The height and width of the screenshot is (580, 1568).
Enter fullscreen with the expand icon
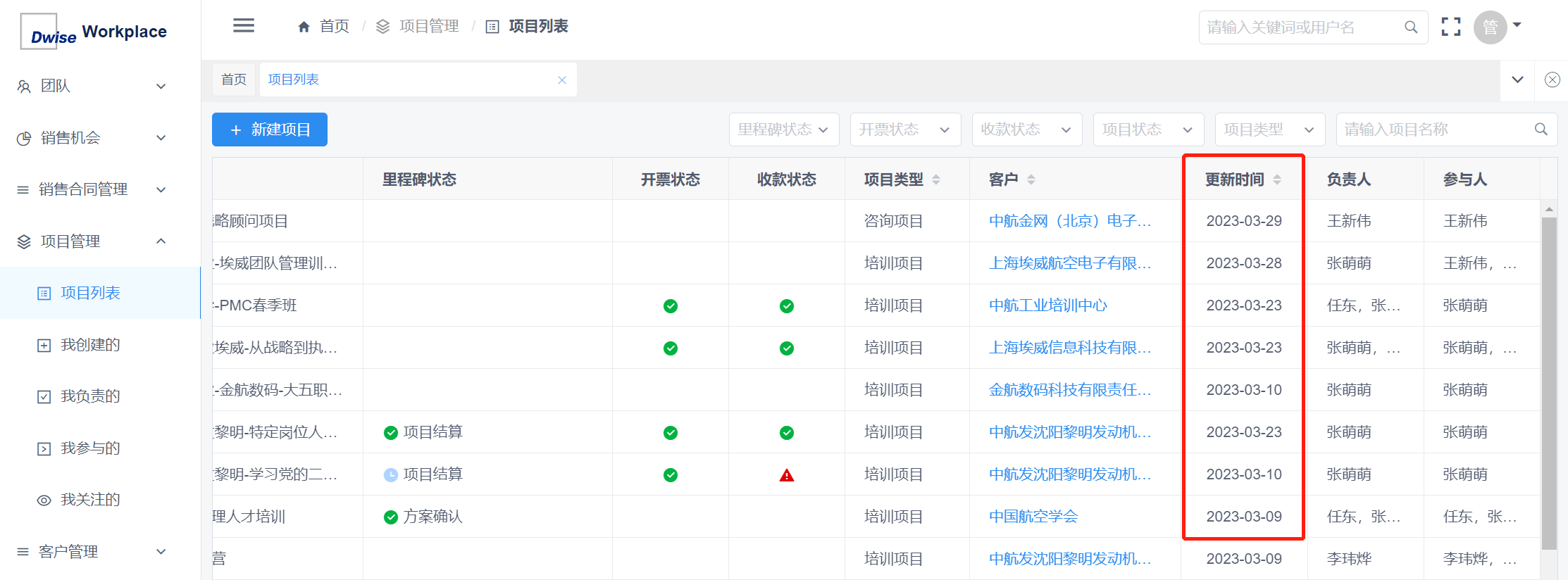[x=1451, y=27]
